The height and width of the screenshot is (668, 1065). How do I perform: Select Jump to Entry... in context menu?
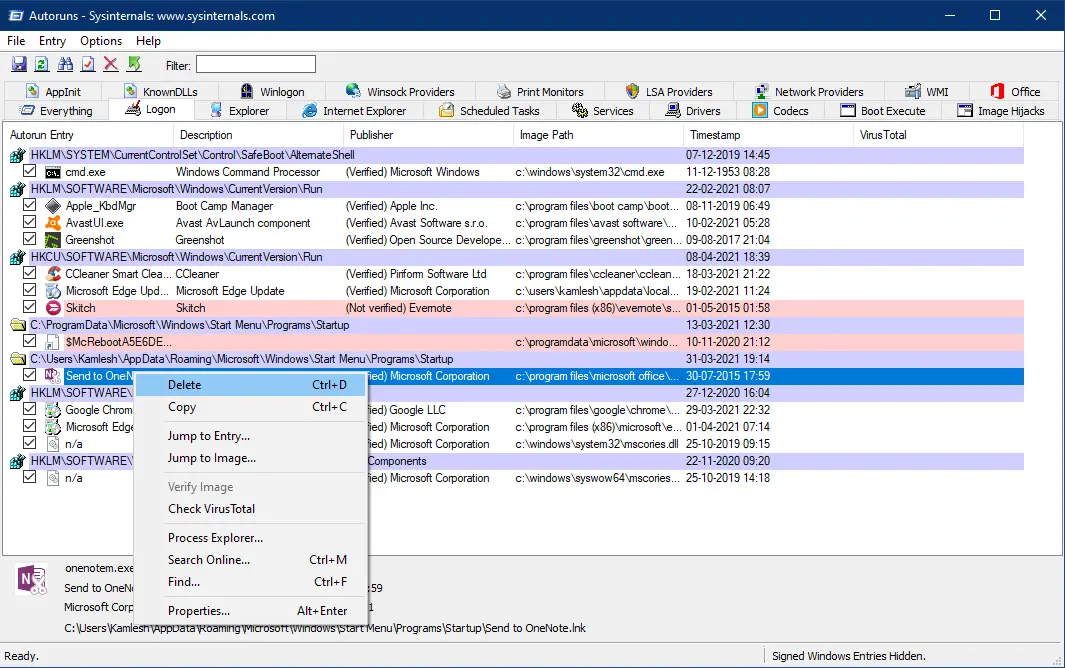point(251,436)
